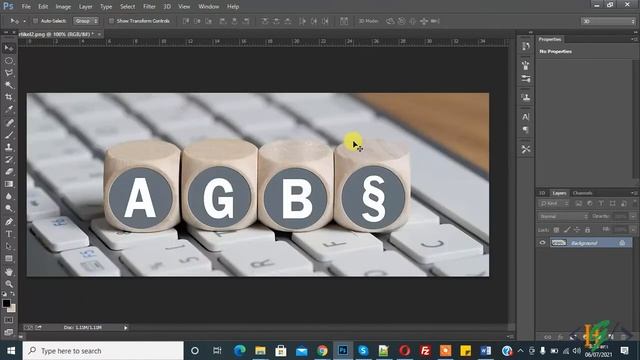Select the Pen tool
Viewport: 640px width, 360px height.
point(9,222)
